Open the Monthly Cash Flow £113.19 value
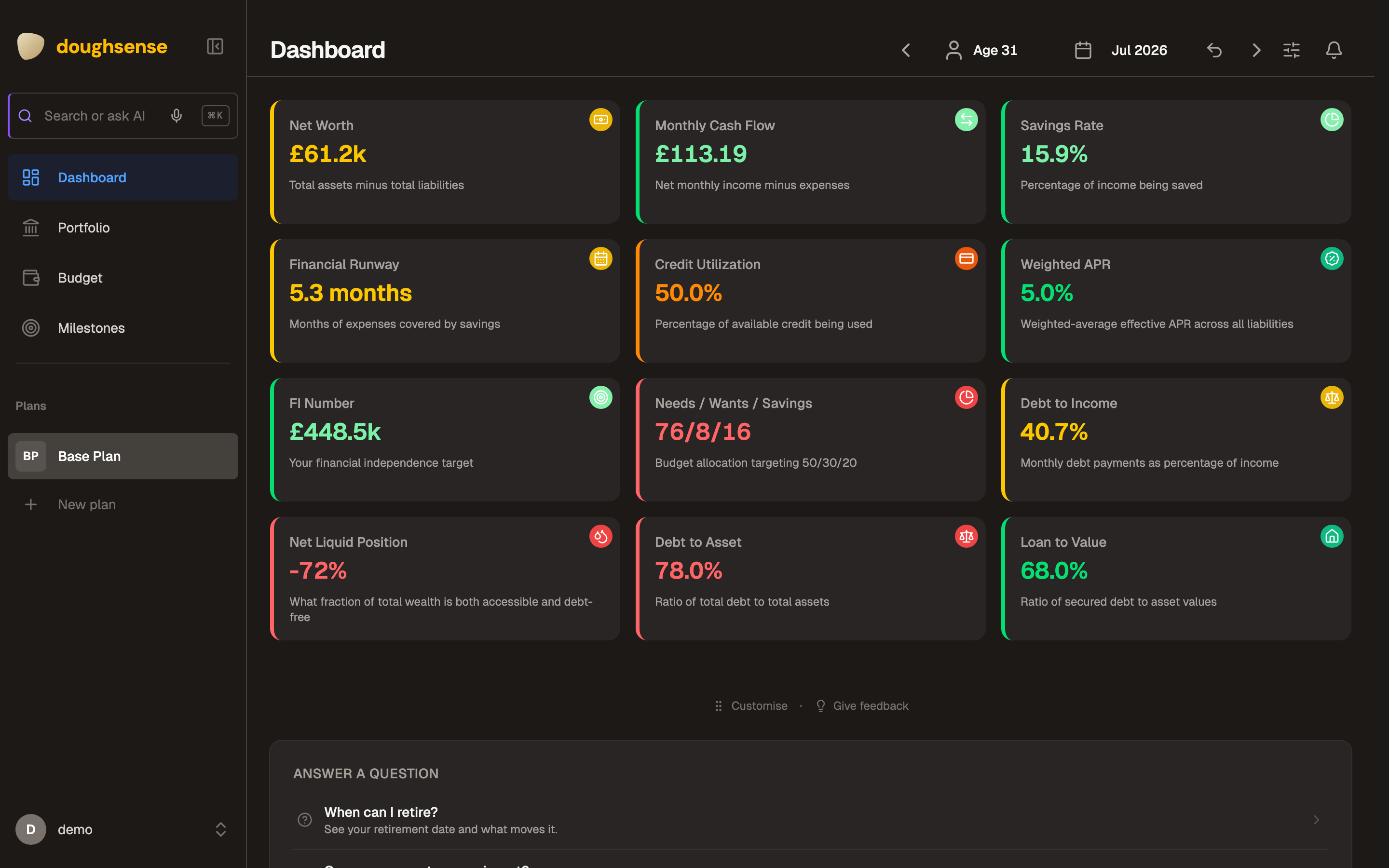 click(x=701, y=154)
